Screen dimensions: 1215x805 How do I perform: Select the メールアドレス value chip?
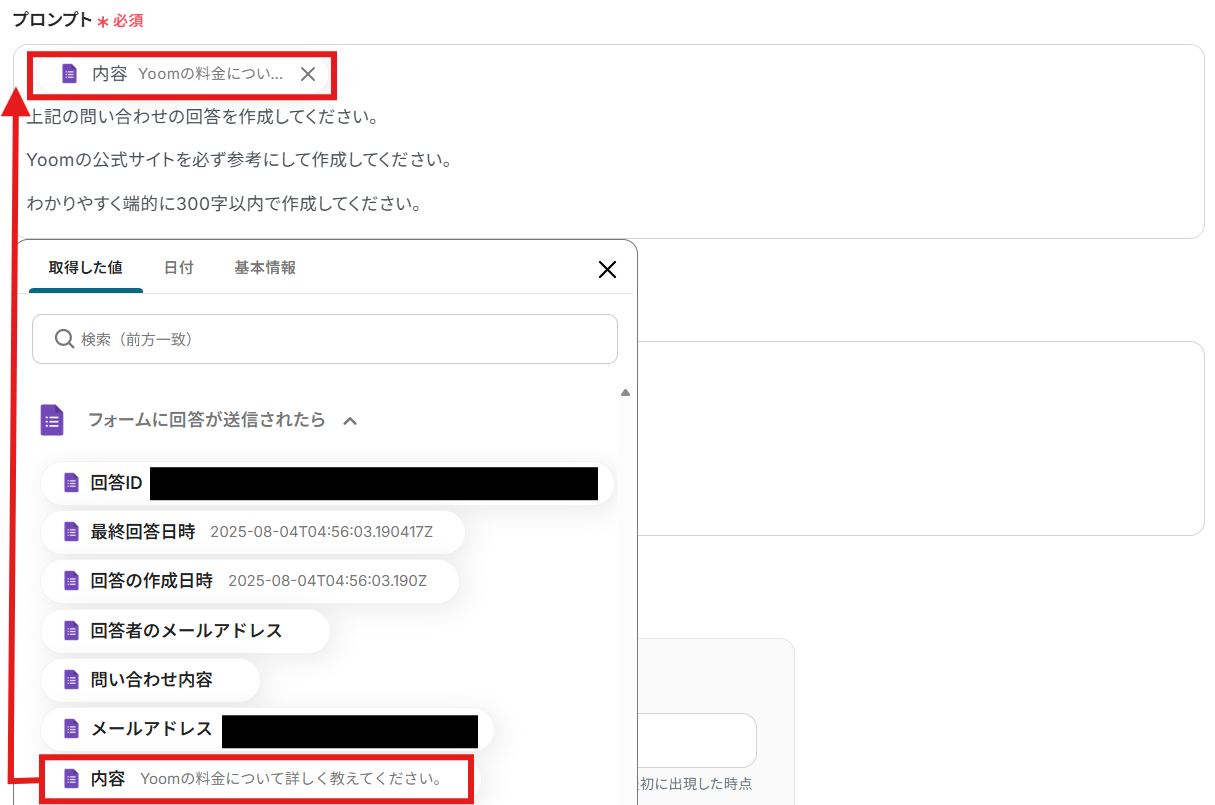click(x=267, y=729)
